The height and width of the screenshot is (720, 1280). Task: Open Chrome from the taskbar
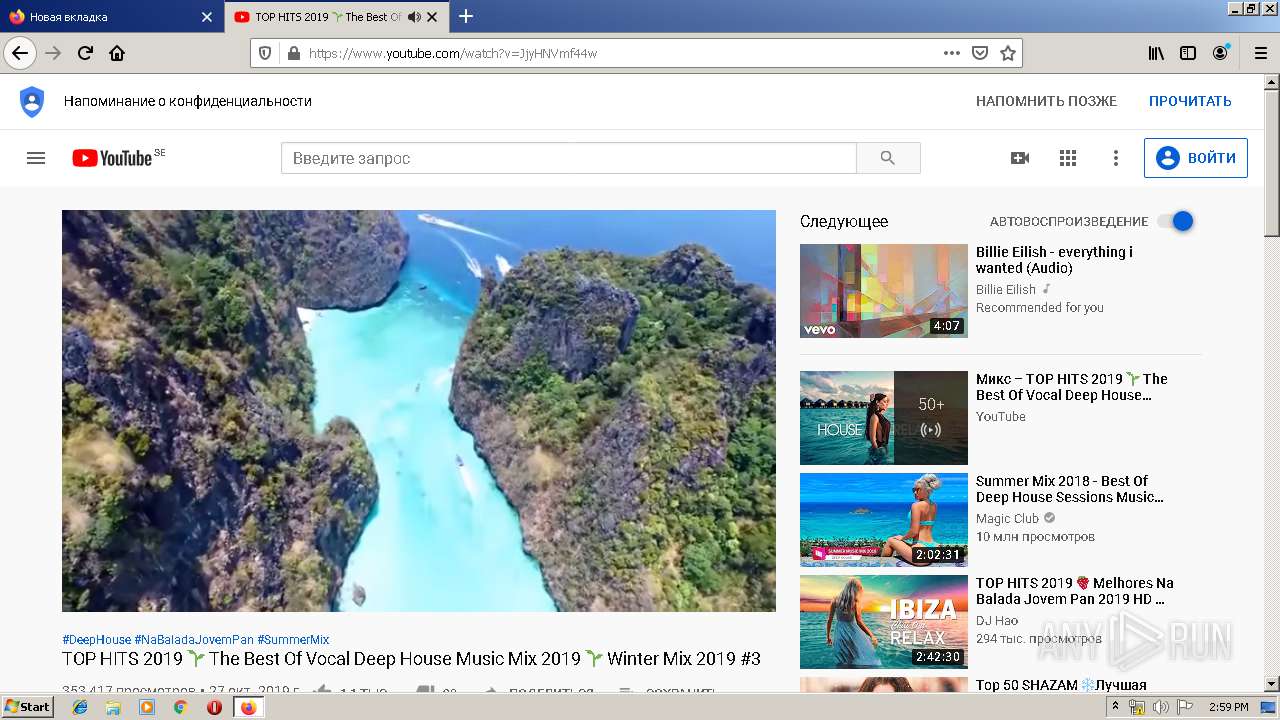pyautogui.click(x=180, y=707)
